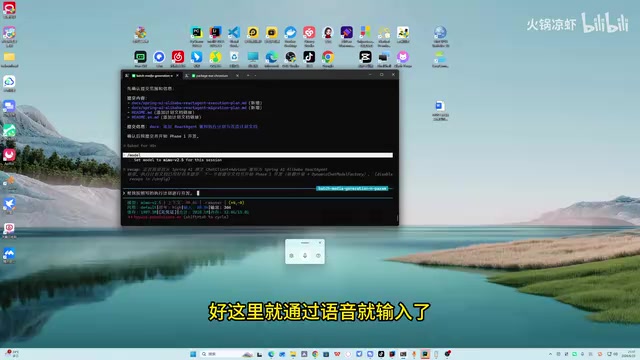The image size is (640, 360).
Task: Open This PC monitor desktop icon
Action: pos(253,57)
